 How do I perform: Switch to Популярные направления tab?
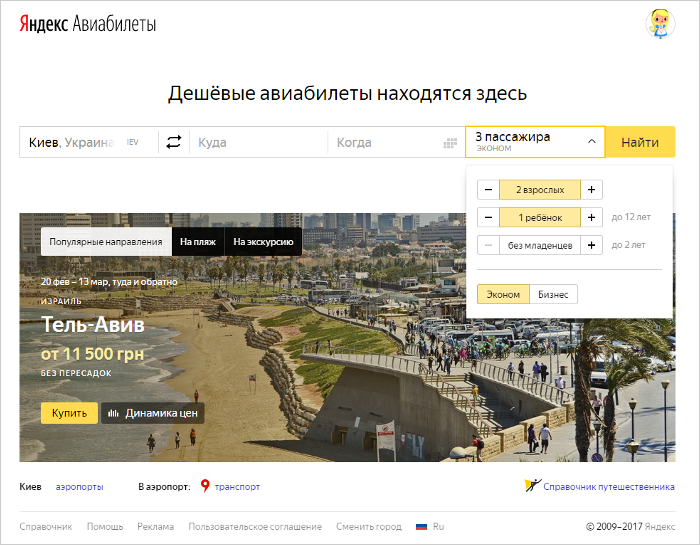pyautogui.click(x=106, y=241)
